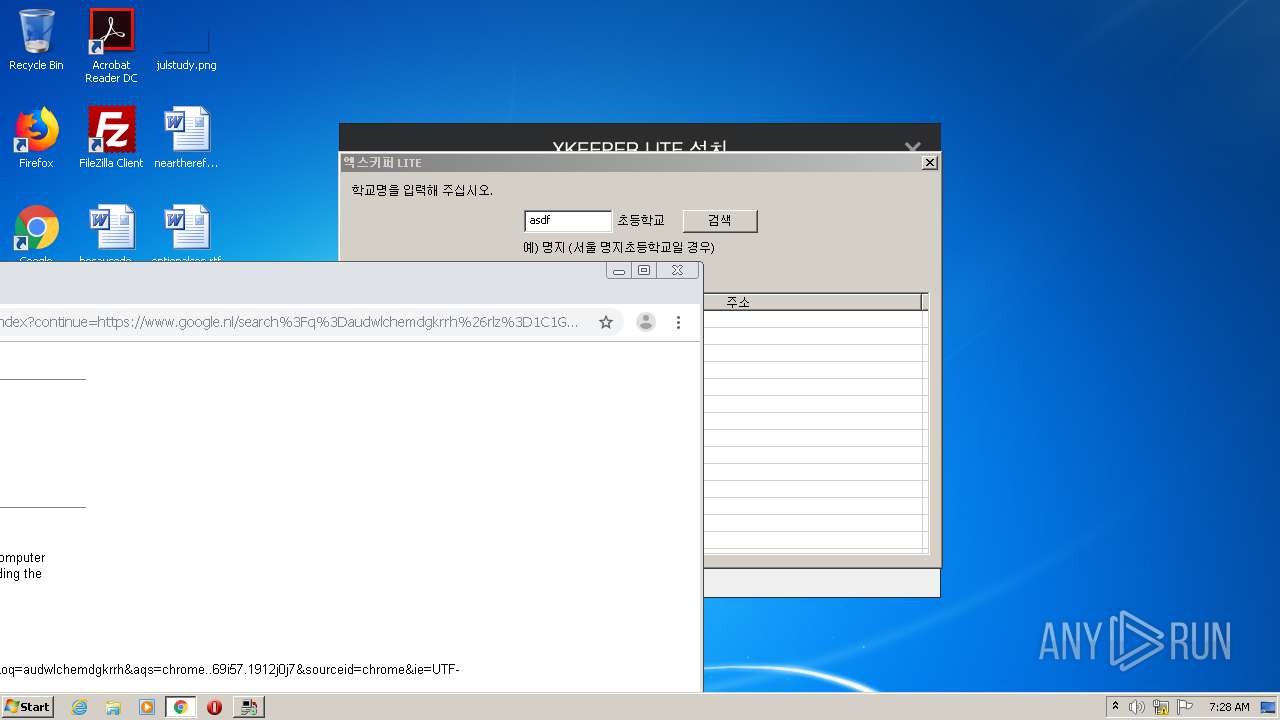
Task: Show hidden system tray icons
Action: pos(1115,707)
